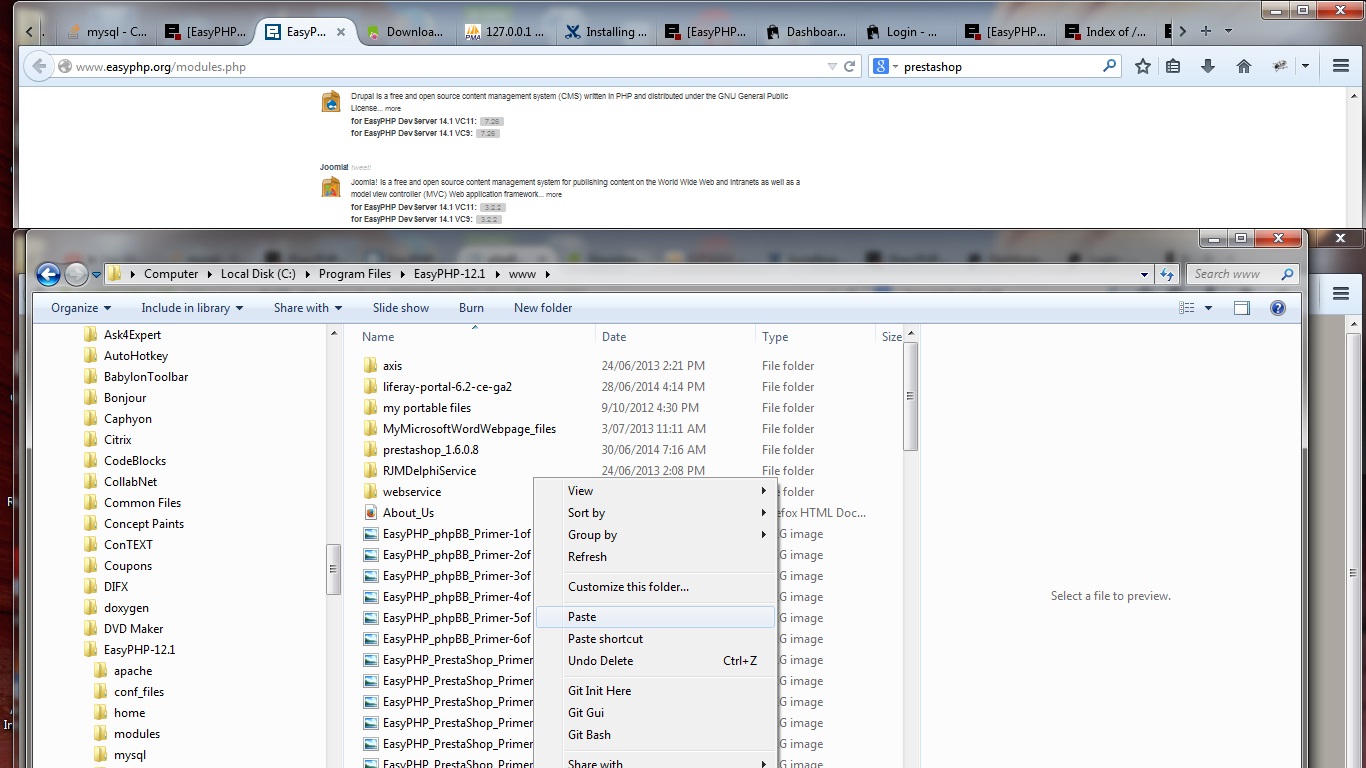Switch to the Downloa... tab
This screenshot has height=768, width=1366.
click(405, 32)
